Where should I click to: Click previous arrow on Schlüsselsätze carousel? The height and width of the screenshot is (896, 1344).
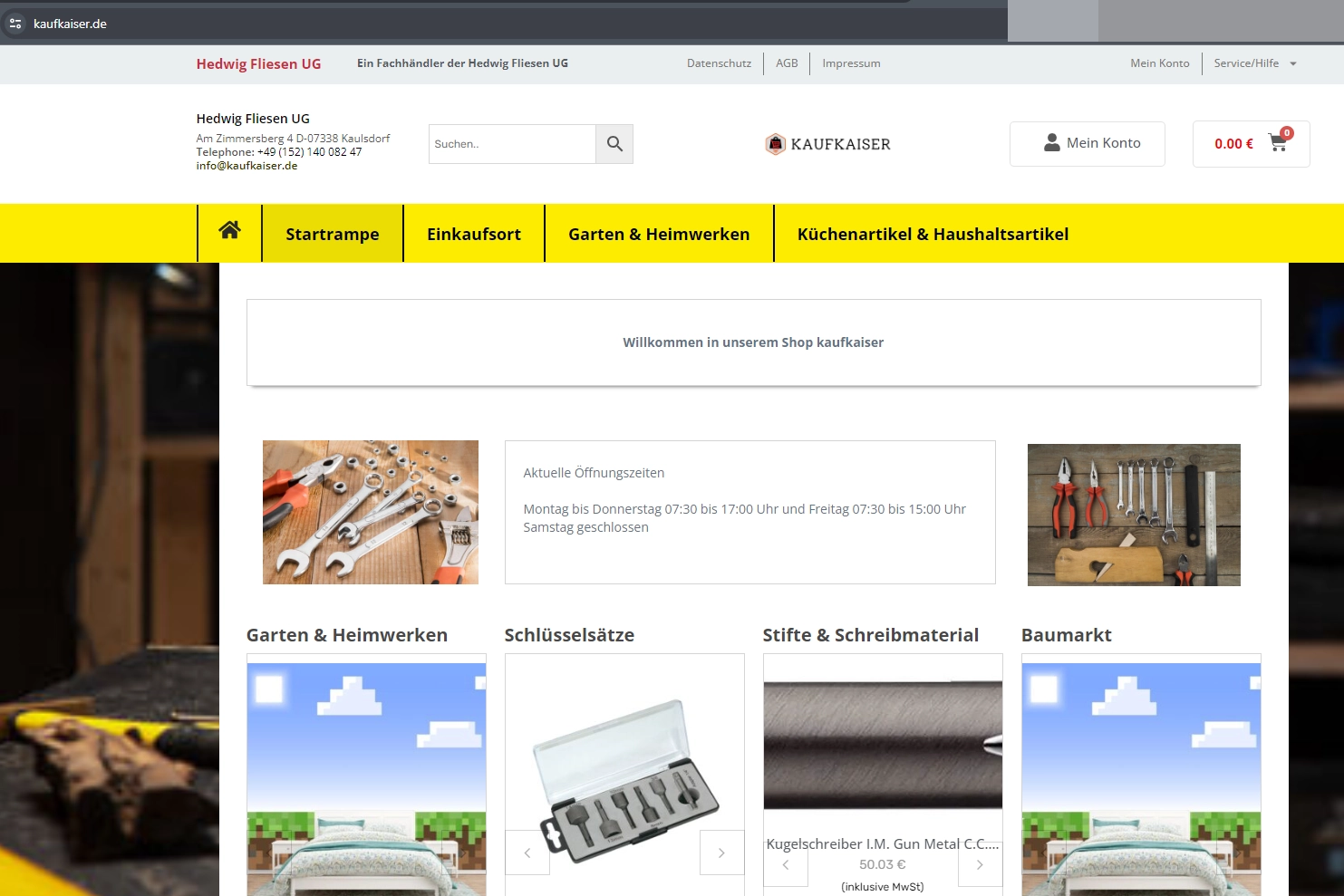point(527,853)
